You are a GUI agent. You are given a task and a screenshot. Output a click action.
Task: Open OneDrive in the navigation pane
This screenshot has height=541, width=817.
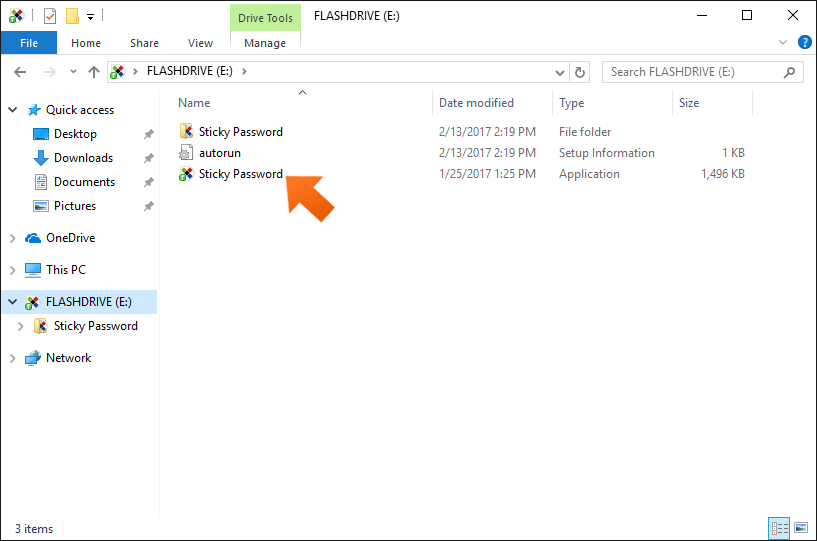pyautogui.click(x=70, y=238)
